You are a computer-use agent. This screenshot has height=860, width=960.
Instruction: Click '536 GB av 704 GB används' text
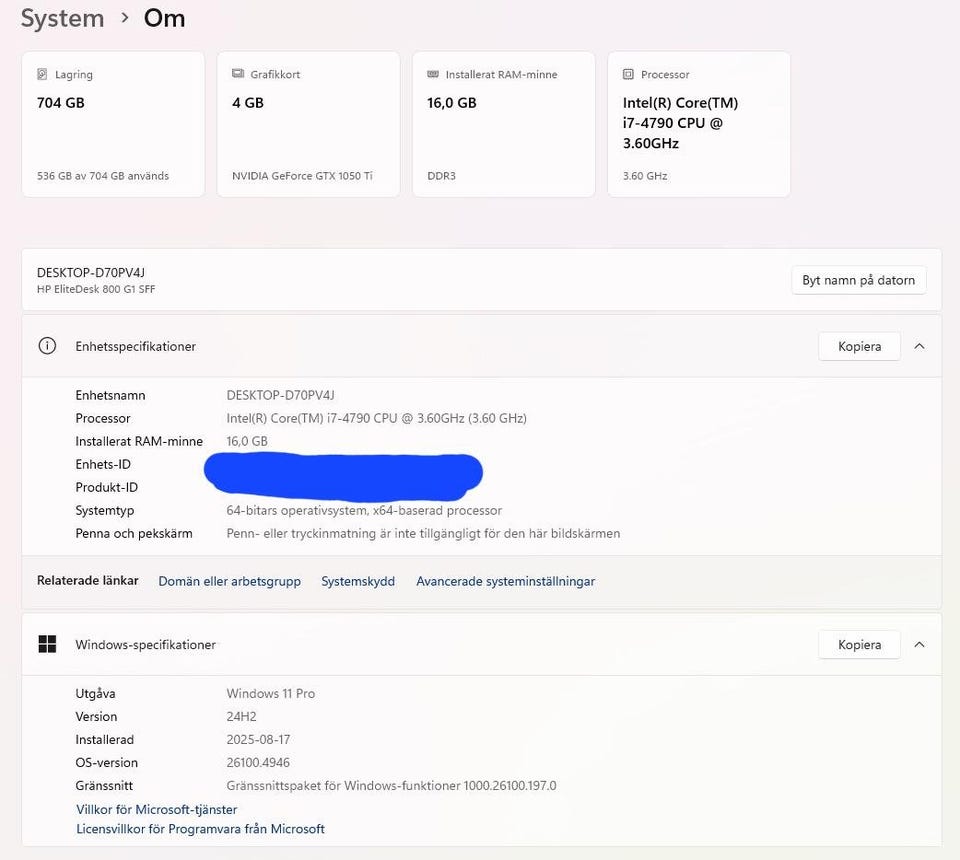click(x=103, y=176)
